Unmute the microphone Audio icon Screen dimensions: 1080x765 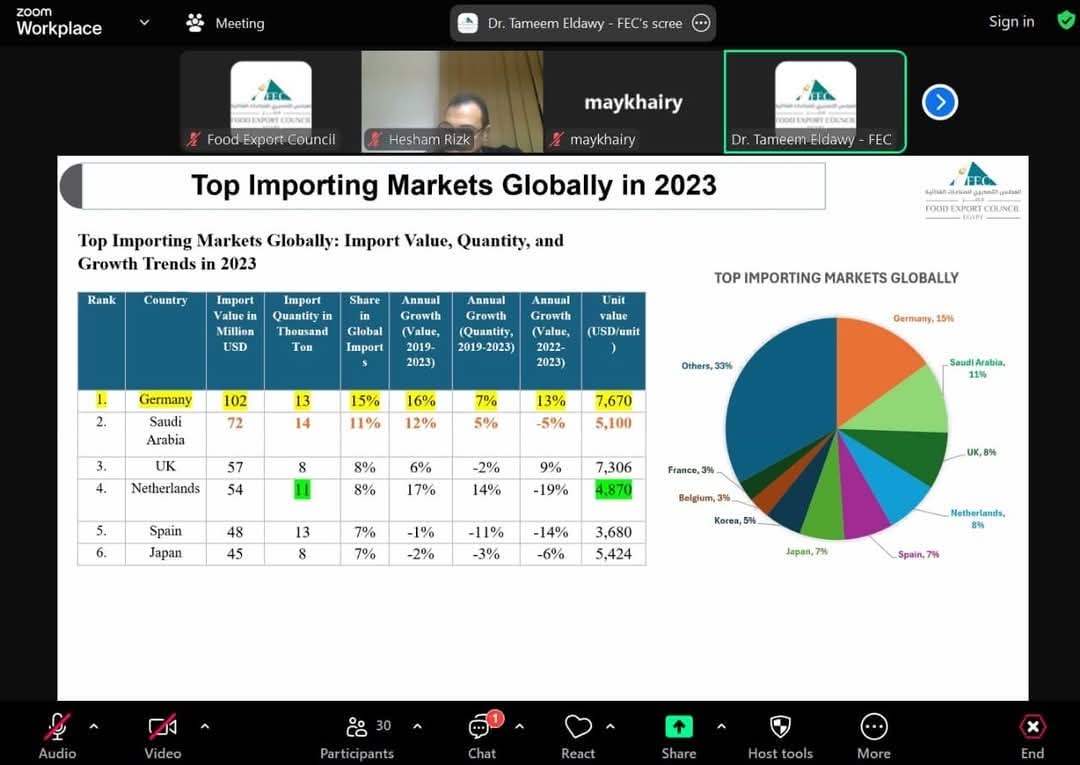tap(57, 727)
